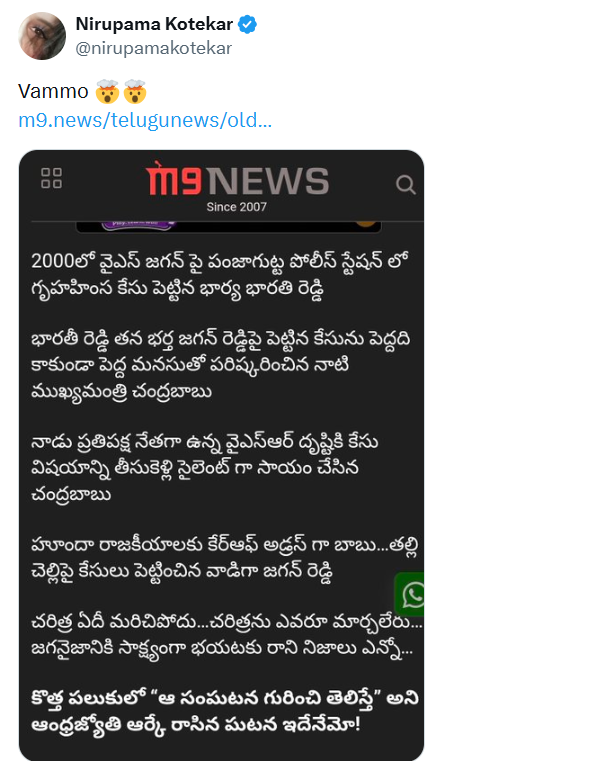Open Nirupama Kotekar's profile avatar
This screenshot has width=614, height=761.
pos(42,36)
